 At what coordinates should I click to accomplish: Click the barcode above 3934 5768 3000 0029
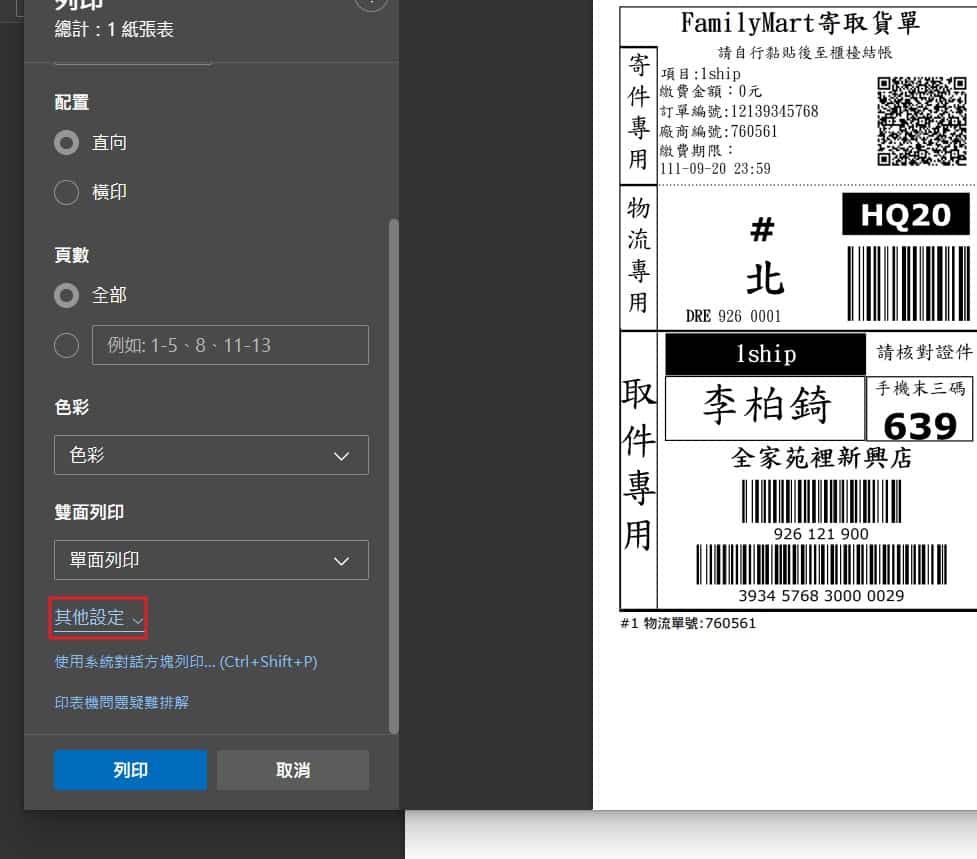pos(821,565)
